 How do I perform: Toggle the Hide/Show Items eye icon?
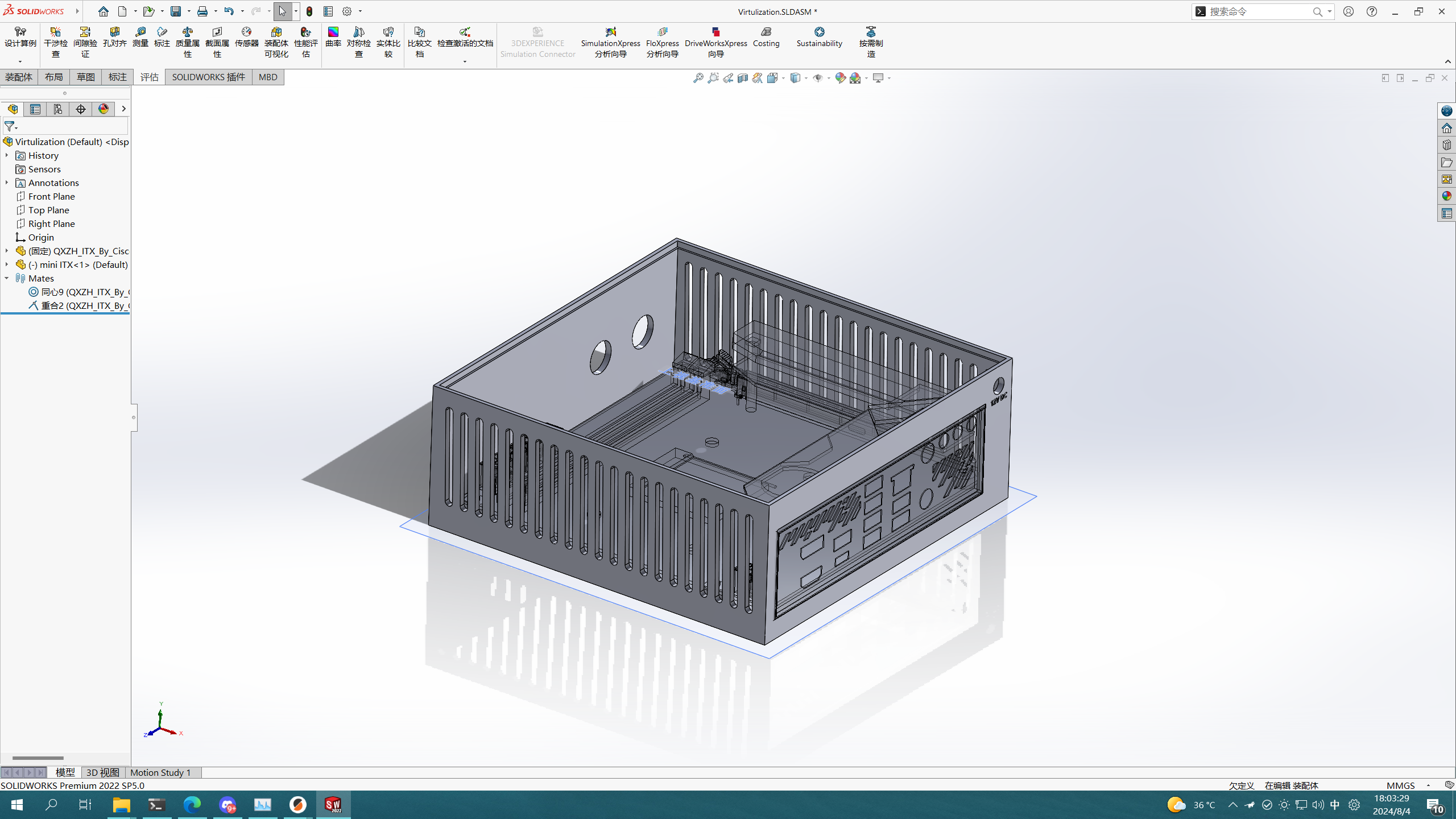coord(817,78)
